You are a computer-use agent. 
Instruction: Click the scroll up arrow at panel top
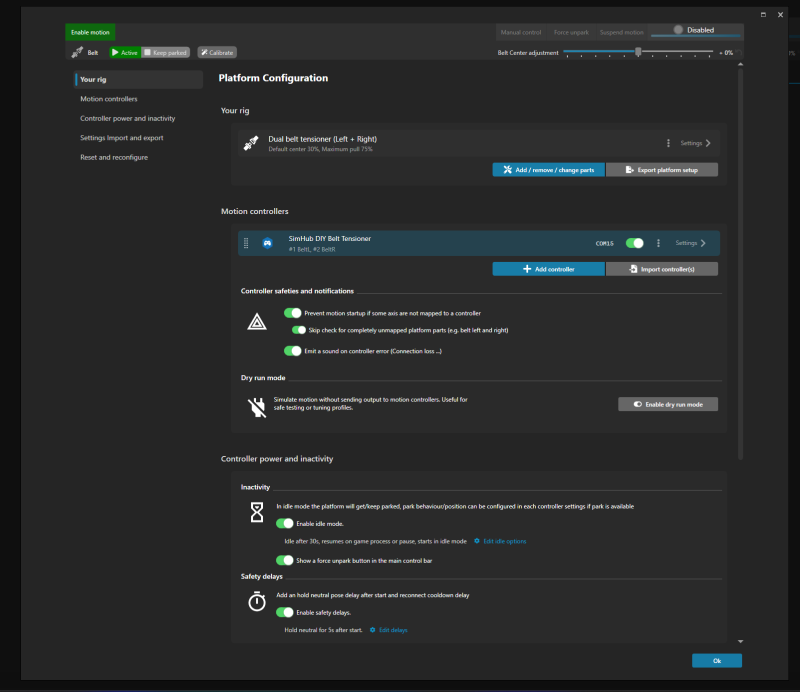pyautogui.click(x=740, y=65)
